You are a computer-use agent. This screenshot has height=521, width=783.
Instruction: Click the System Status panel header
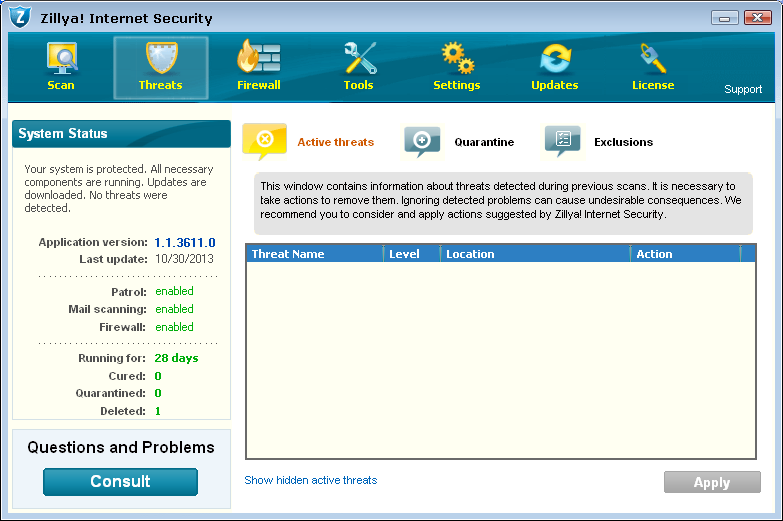(121, 133)
